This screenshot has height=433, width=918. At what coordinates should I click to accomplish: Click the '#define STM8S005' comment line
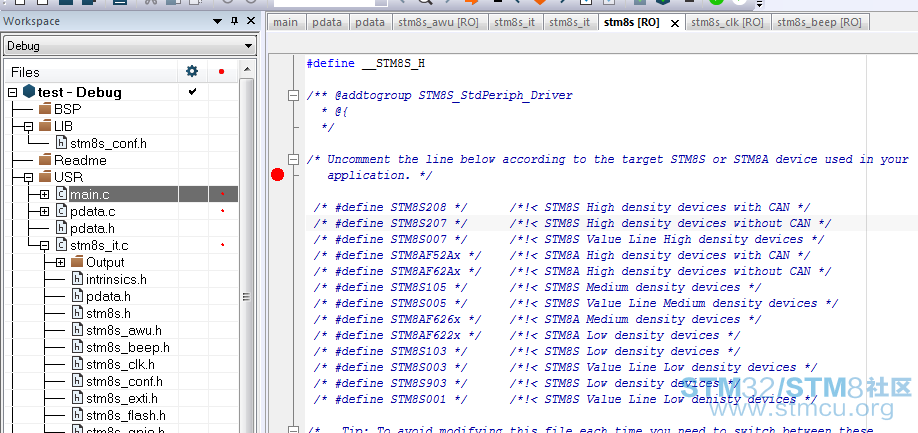coord(576,303)
